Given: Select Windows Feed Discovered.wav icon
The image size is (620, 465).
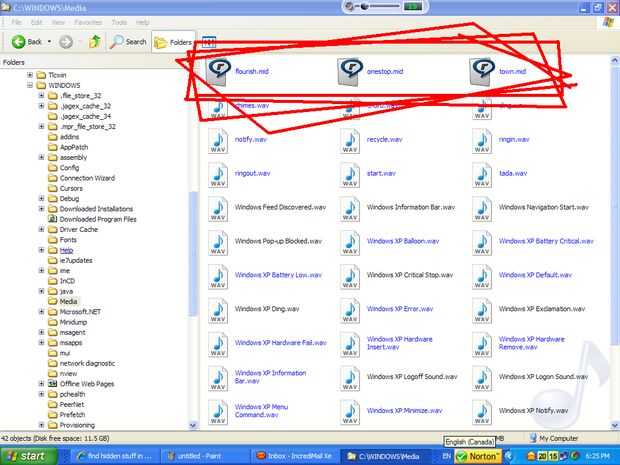Looking at the screenshot, I should (x=218, y=209).
